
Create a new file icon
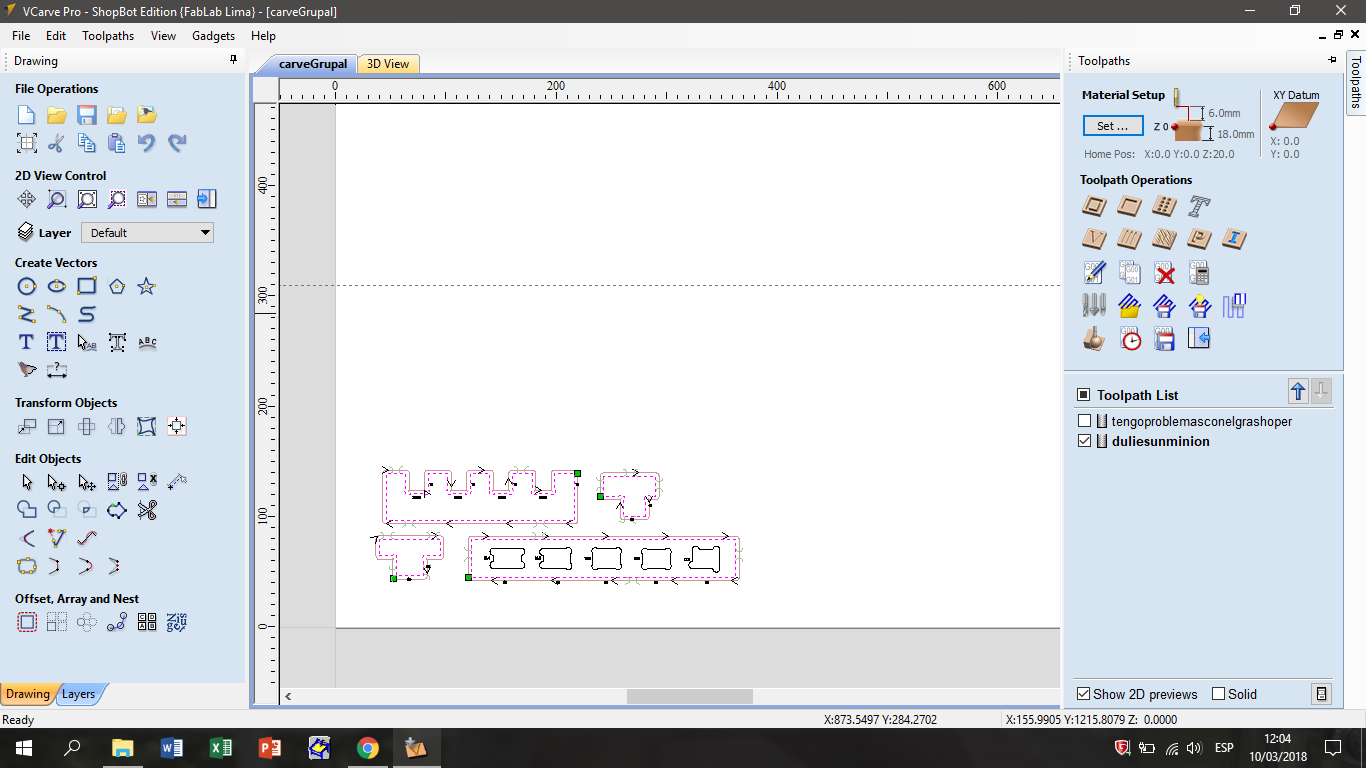(27, 115)
